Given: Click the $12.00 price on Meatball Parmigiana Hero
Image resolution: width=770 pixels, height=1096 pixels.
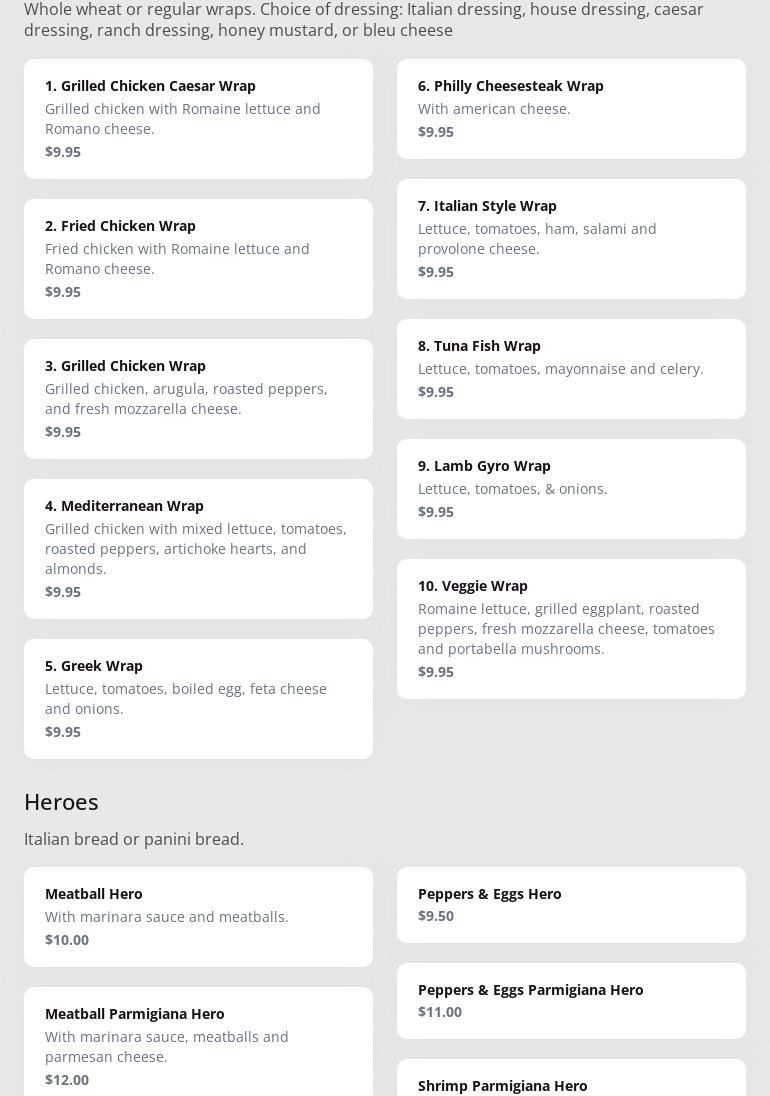Looking at the screenshot, I should 67,1080.
